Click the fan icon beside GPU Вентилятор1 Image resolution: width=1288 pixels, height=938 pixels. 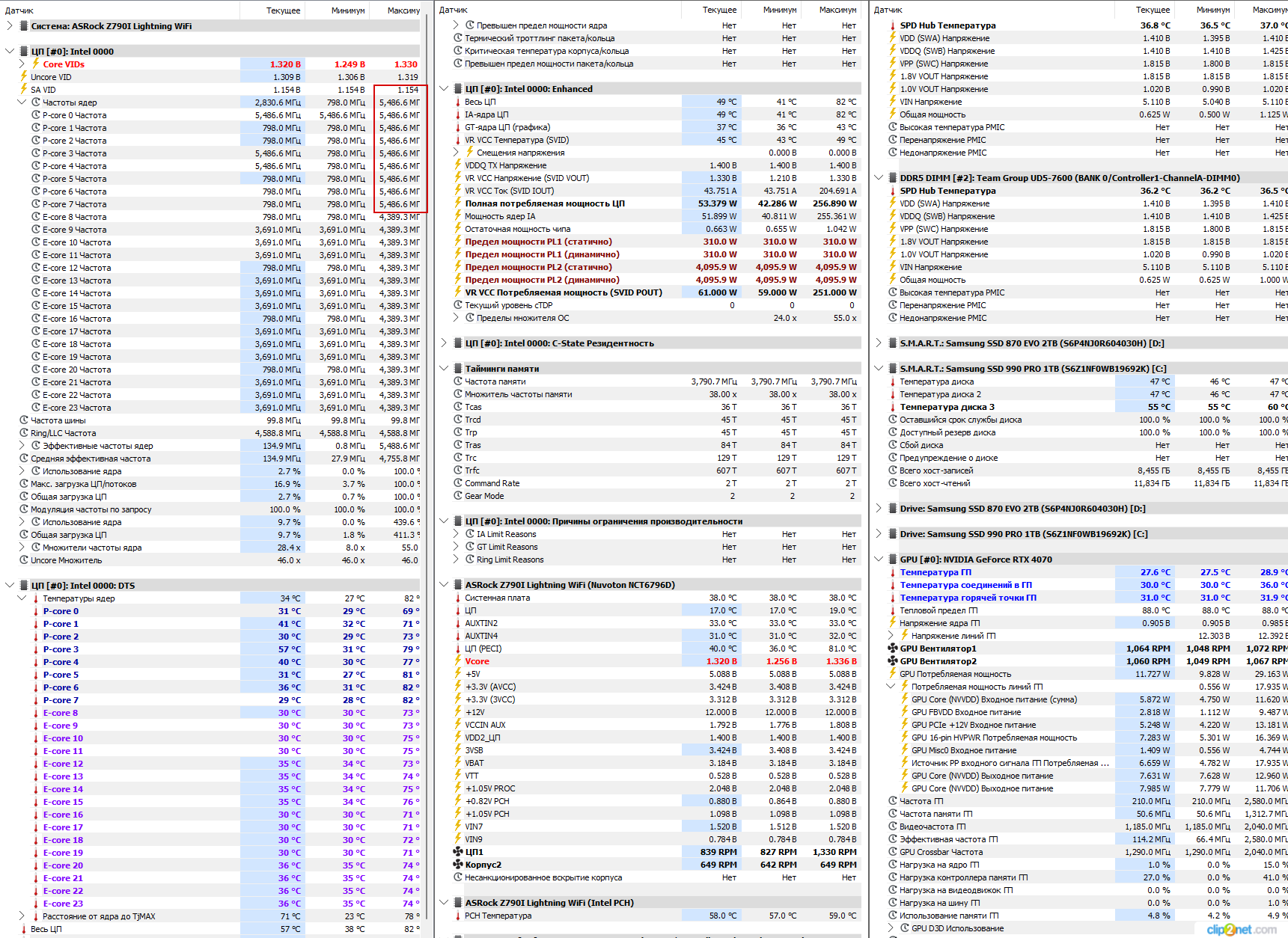(x=892, y=648)
